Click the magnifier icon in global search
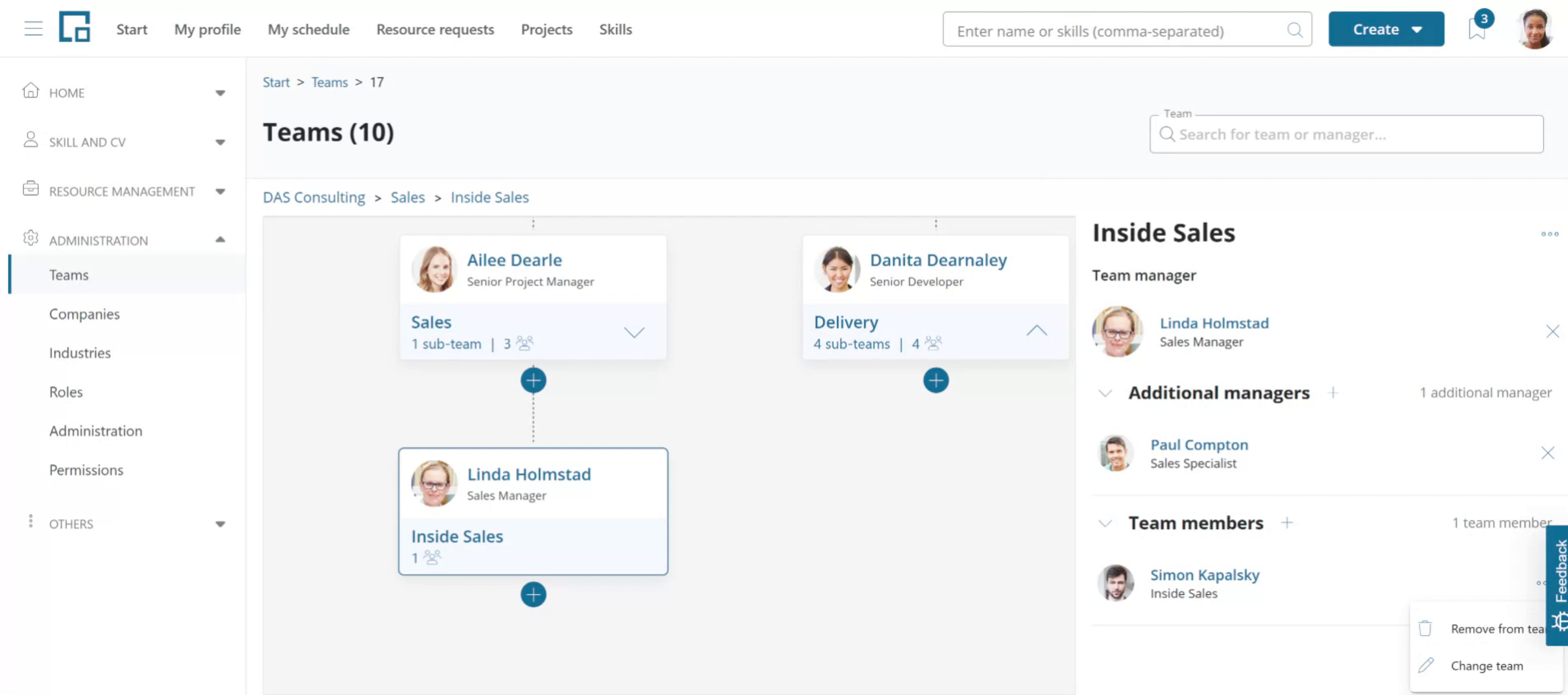Viewport: 1568px width, 695px height. [x=1294, y=30]
